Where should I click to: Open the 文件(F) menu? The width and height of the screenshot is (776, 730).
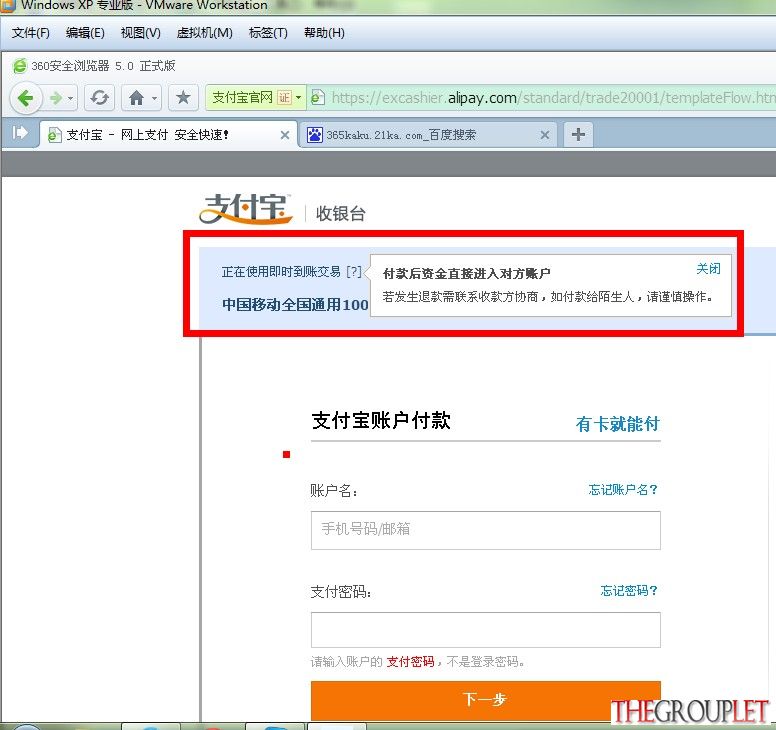tap(31, 33)
